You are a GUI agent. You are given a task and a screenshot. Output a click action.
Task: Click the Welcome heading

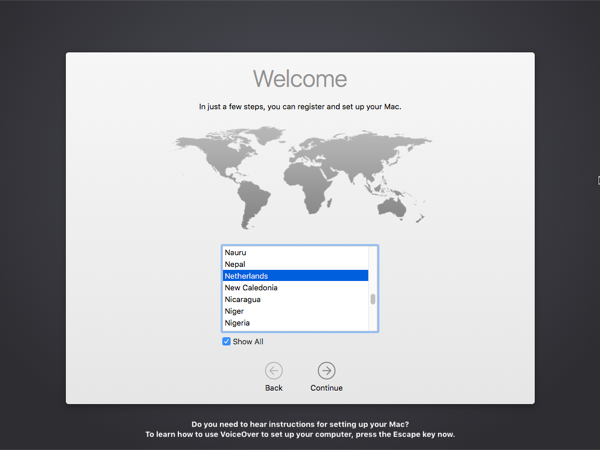(300, 79)
